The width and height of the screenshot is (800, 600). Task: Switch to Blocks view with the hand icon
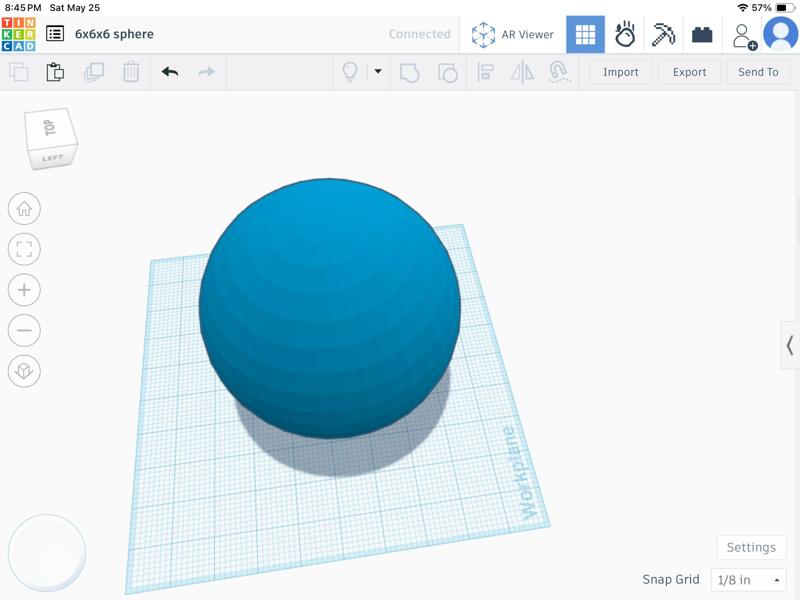click(x=624, y=33)
